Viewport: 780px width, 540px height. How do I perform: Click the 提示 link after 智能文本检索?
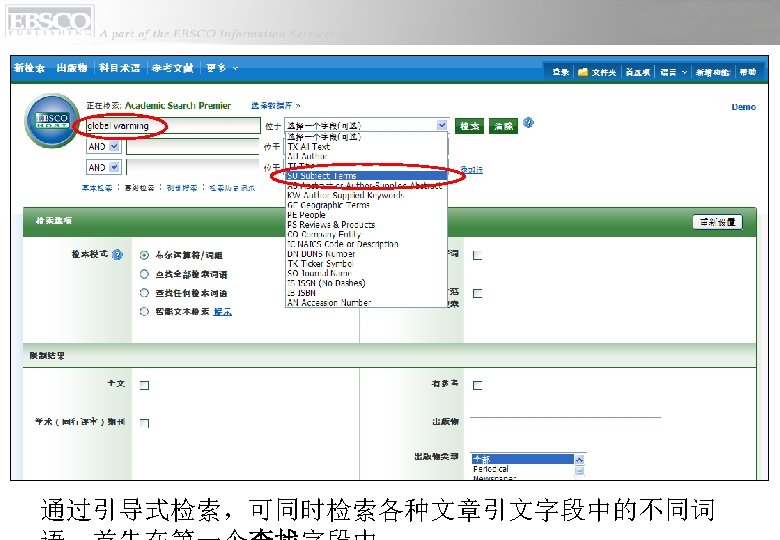coord(222,312)
